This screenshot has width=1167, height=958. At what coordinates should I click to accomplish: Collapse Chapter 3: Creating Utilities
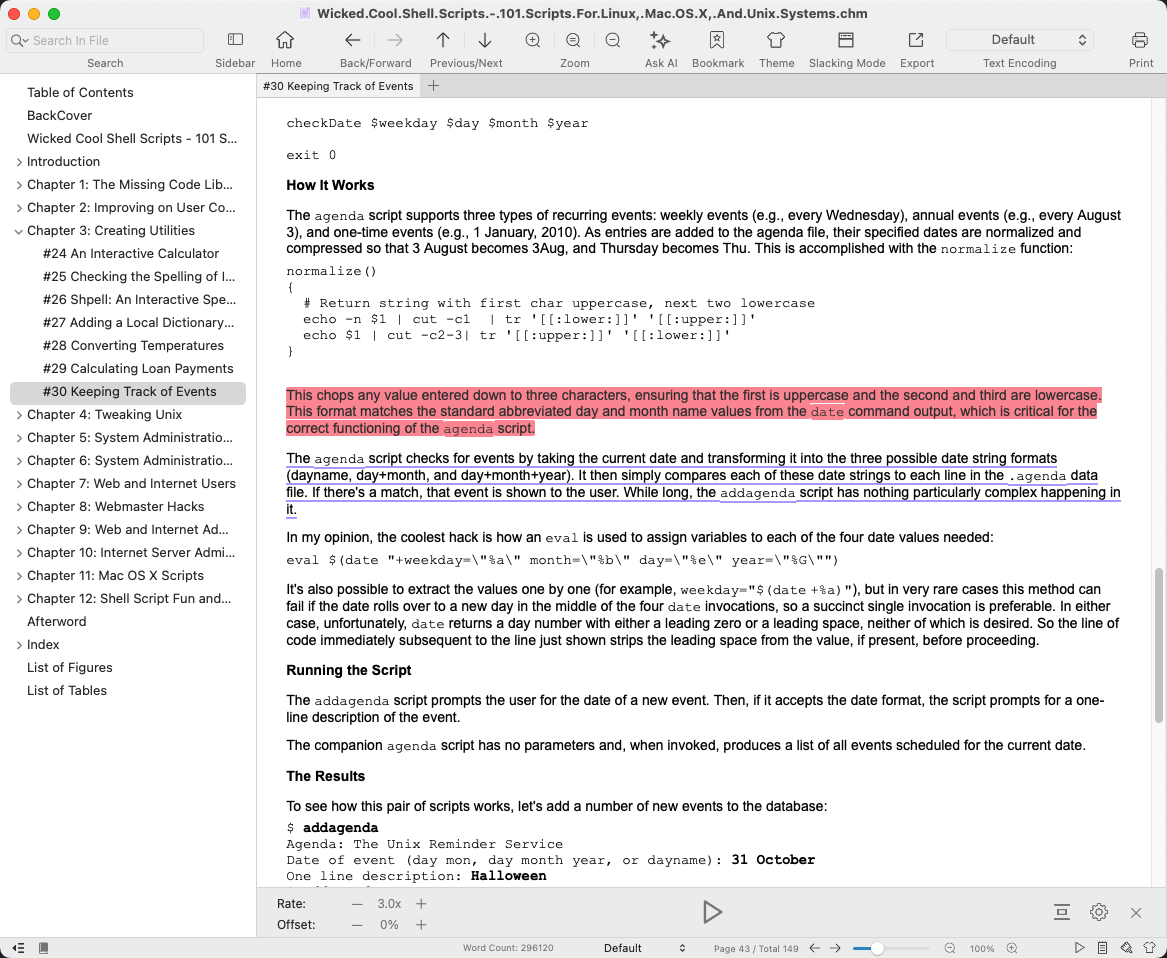(19, 231)
